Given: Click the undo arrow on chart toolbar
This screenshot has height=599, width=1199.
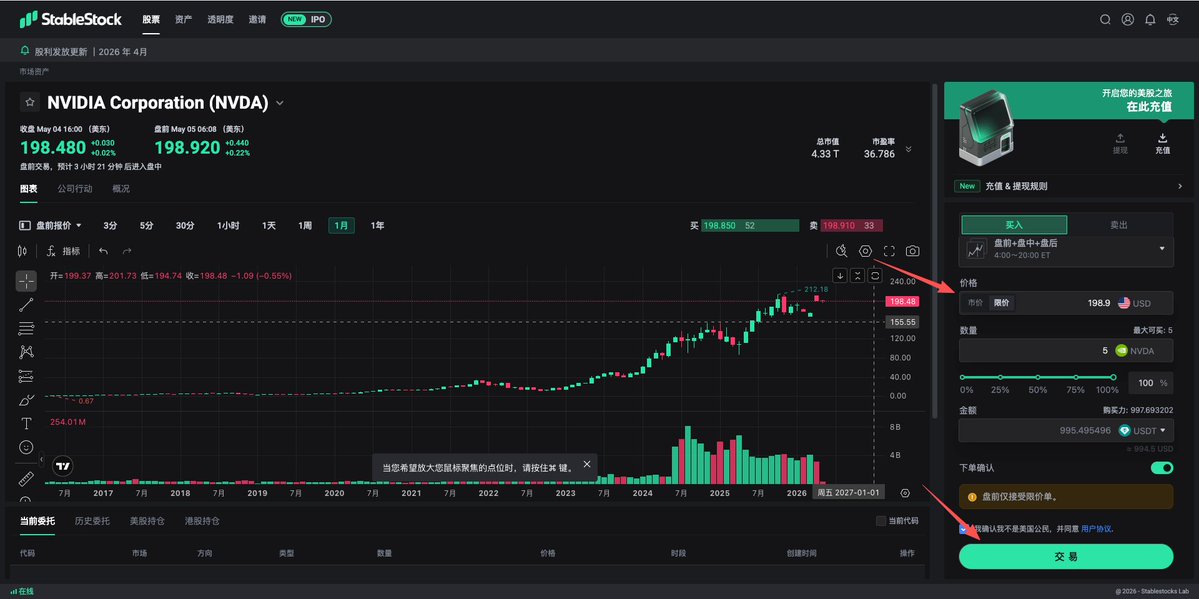Looking at the screenshot, I should (x=103, y=251).
